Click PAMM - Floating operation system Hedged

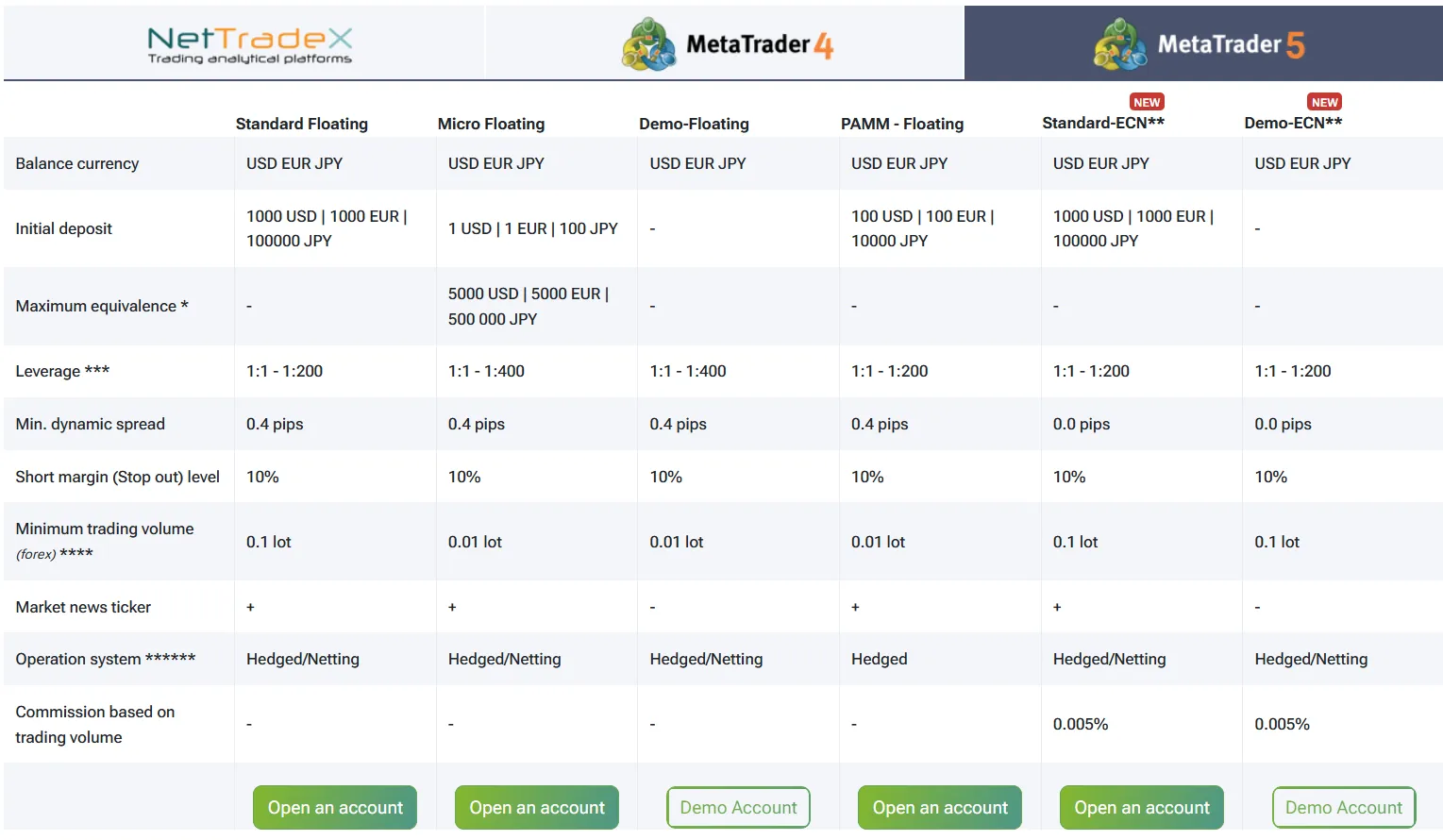click(880, 659)
